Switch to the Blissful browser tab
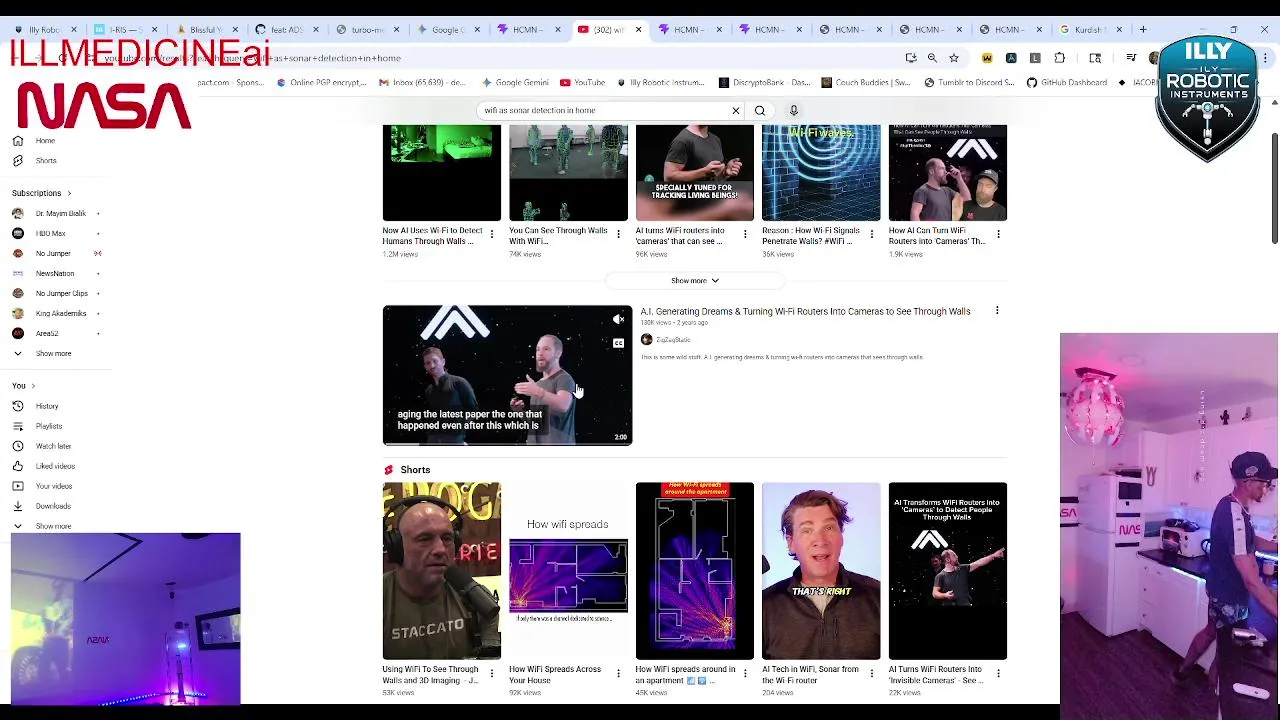This screenshot has height=720, width=1280. pos(206,29)
